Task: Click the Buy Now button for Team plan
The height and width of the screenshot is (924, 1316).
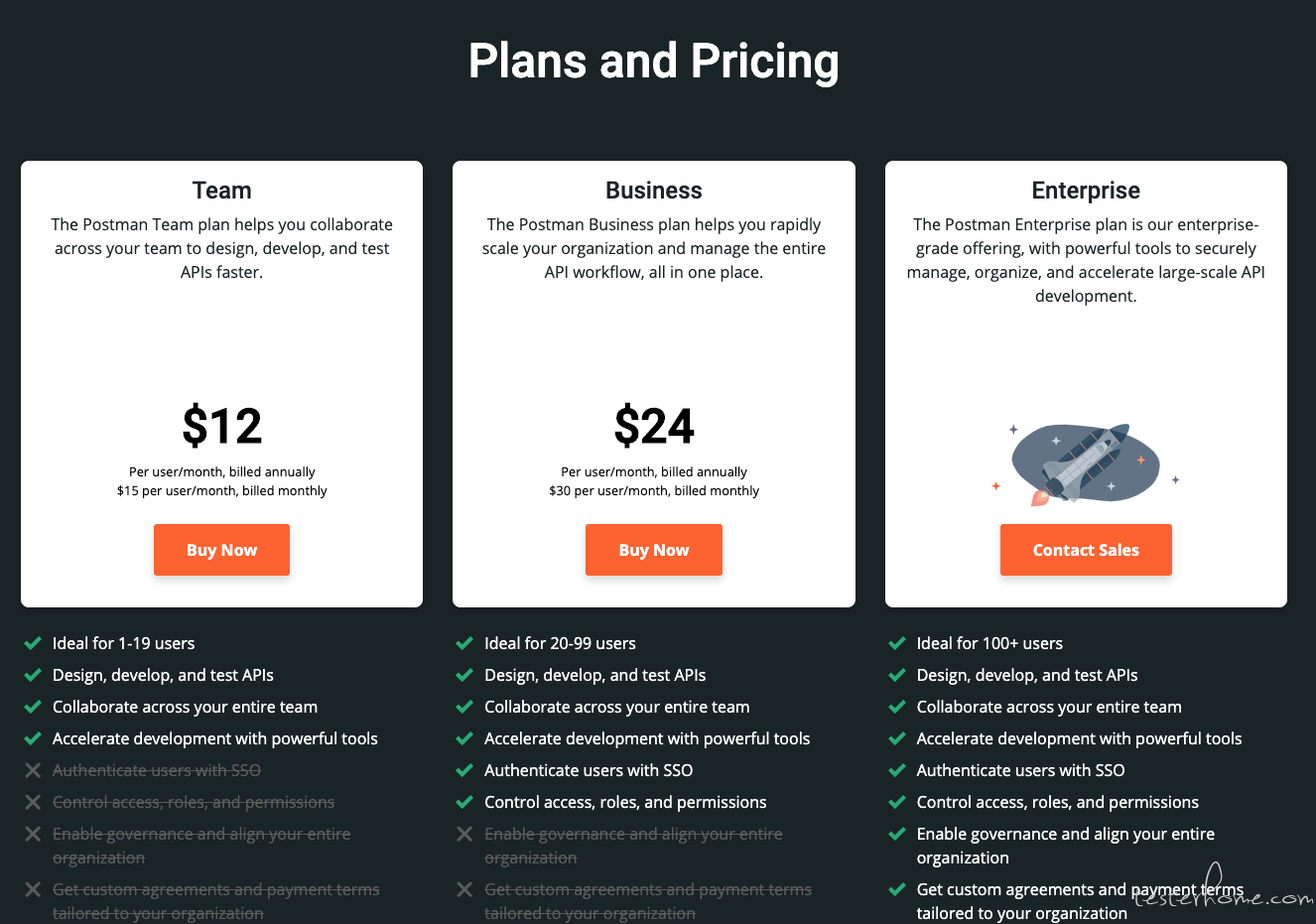Action: (221, 550)
